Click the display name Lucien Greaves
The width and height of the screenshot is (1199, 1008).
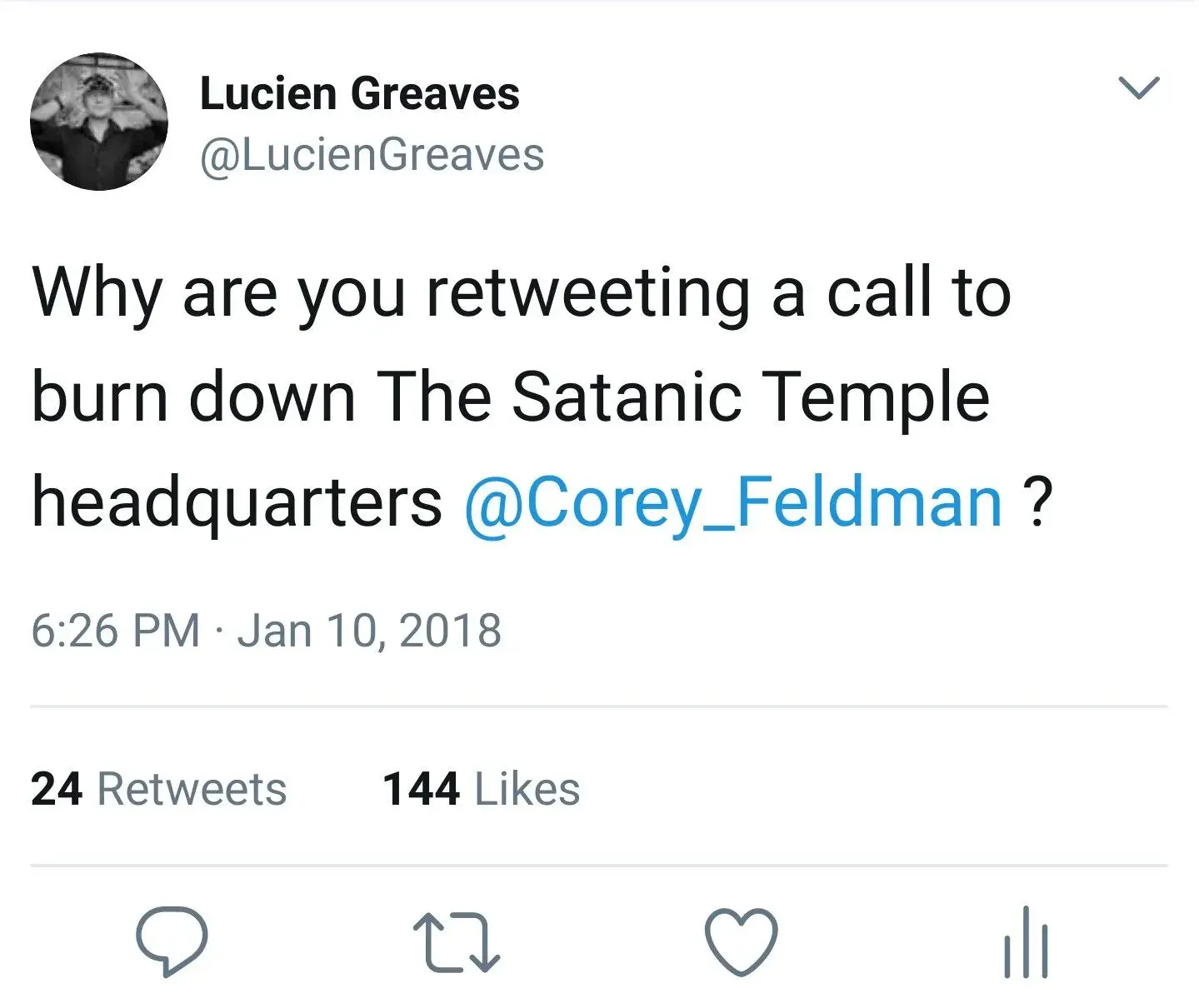359,93
